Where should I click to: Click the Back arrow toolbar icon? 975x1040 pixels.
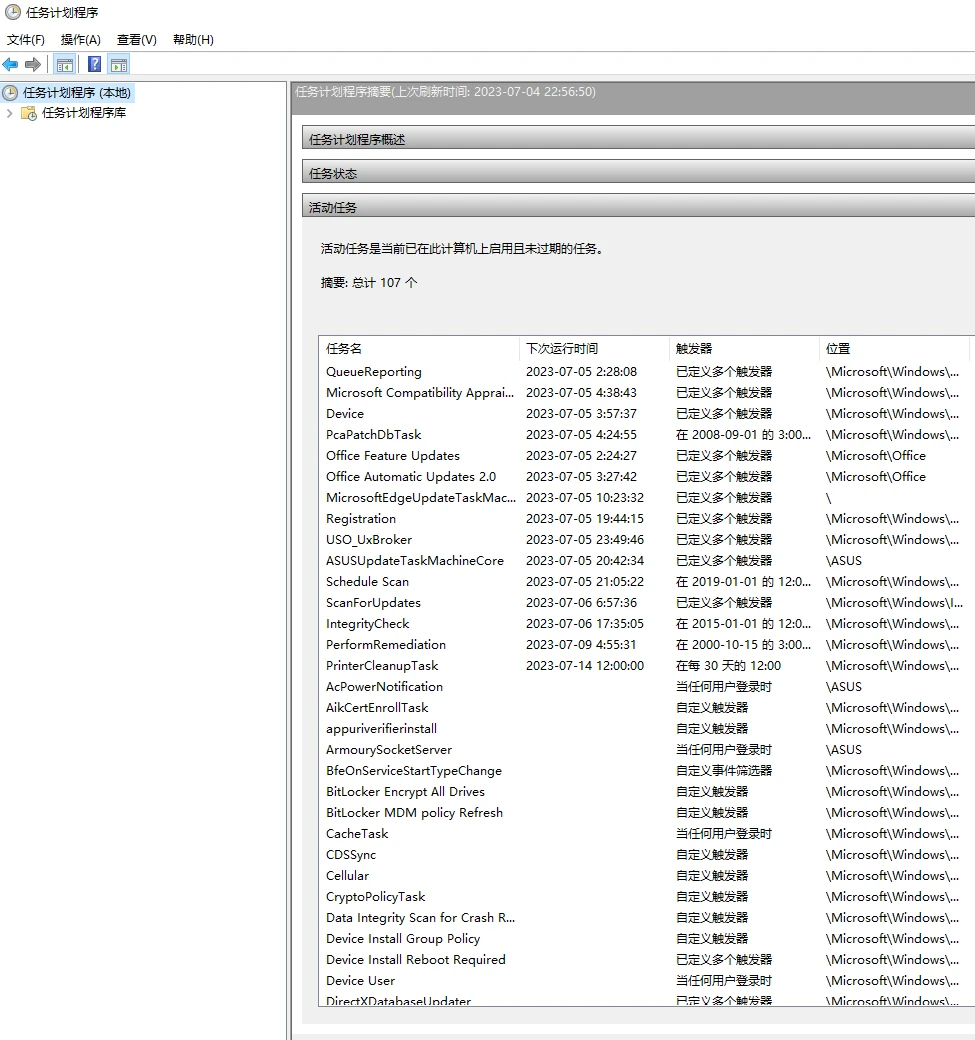point(10,64)
